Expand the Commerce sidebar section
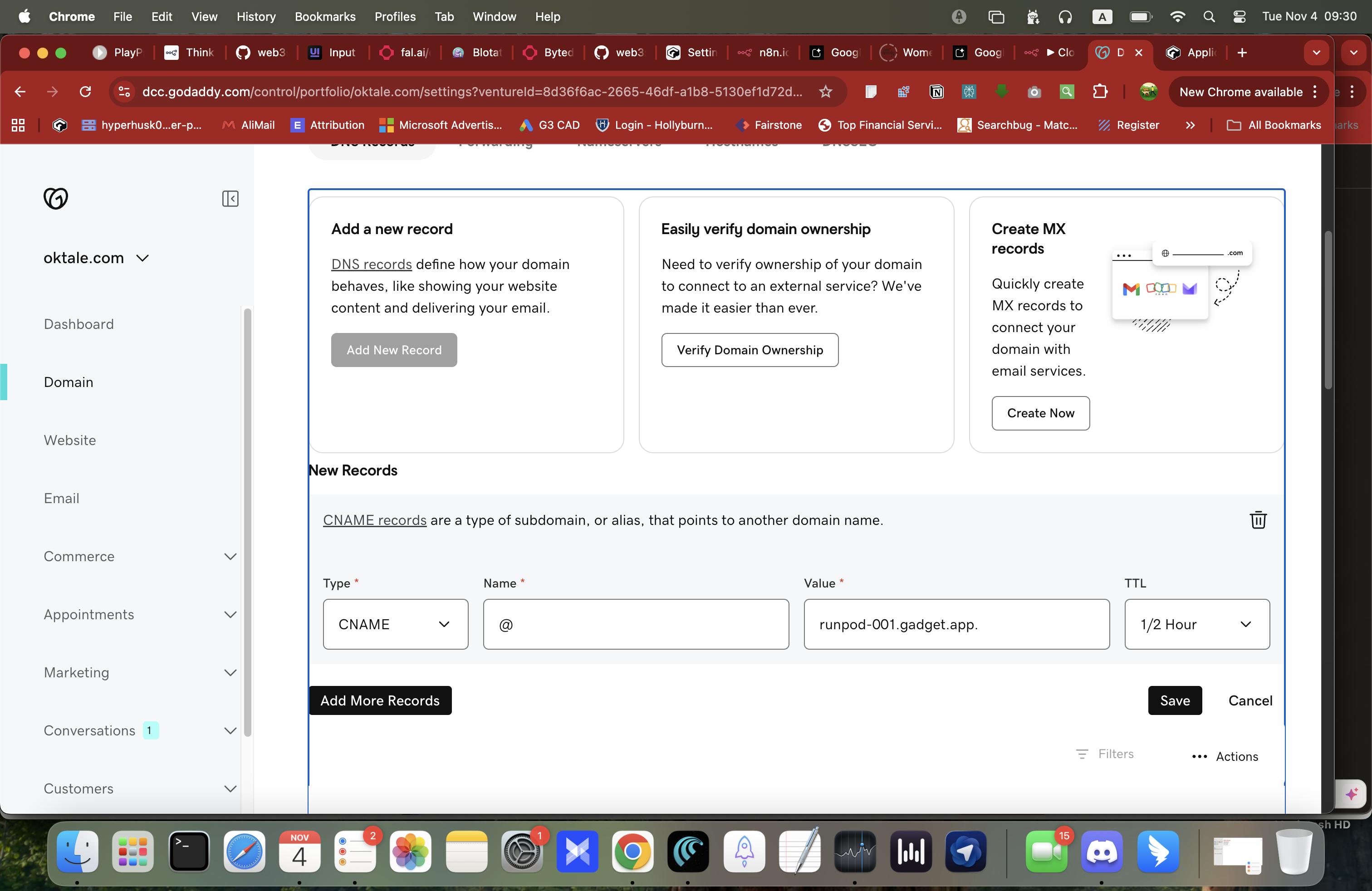The image size is (1372, 891). tap(230, 556)
